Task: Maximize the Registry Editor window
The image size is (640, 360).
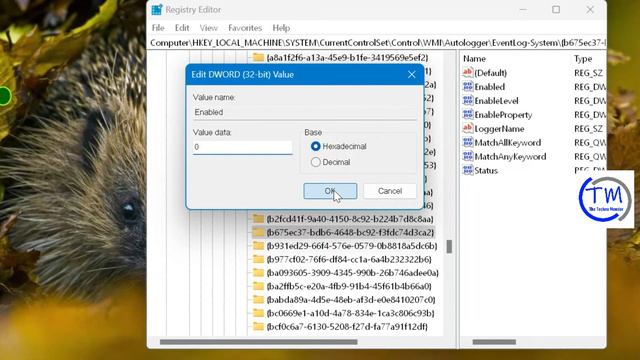Action: [556, 9]
